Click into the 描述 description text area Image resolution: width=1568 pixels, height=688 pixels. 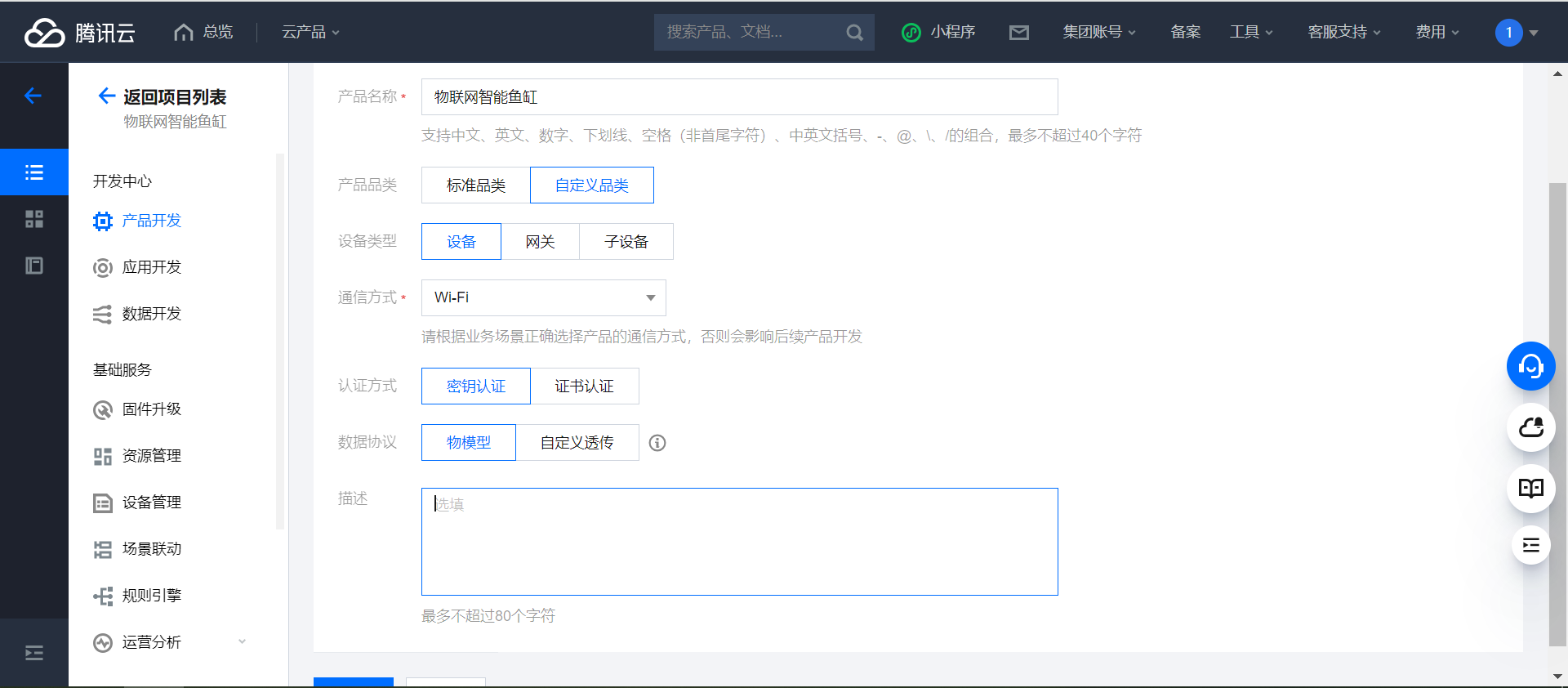click(739, 542)
